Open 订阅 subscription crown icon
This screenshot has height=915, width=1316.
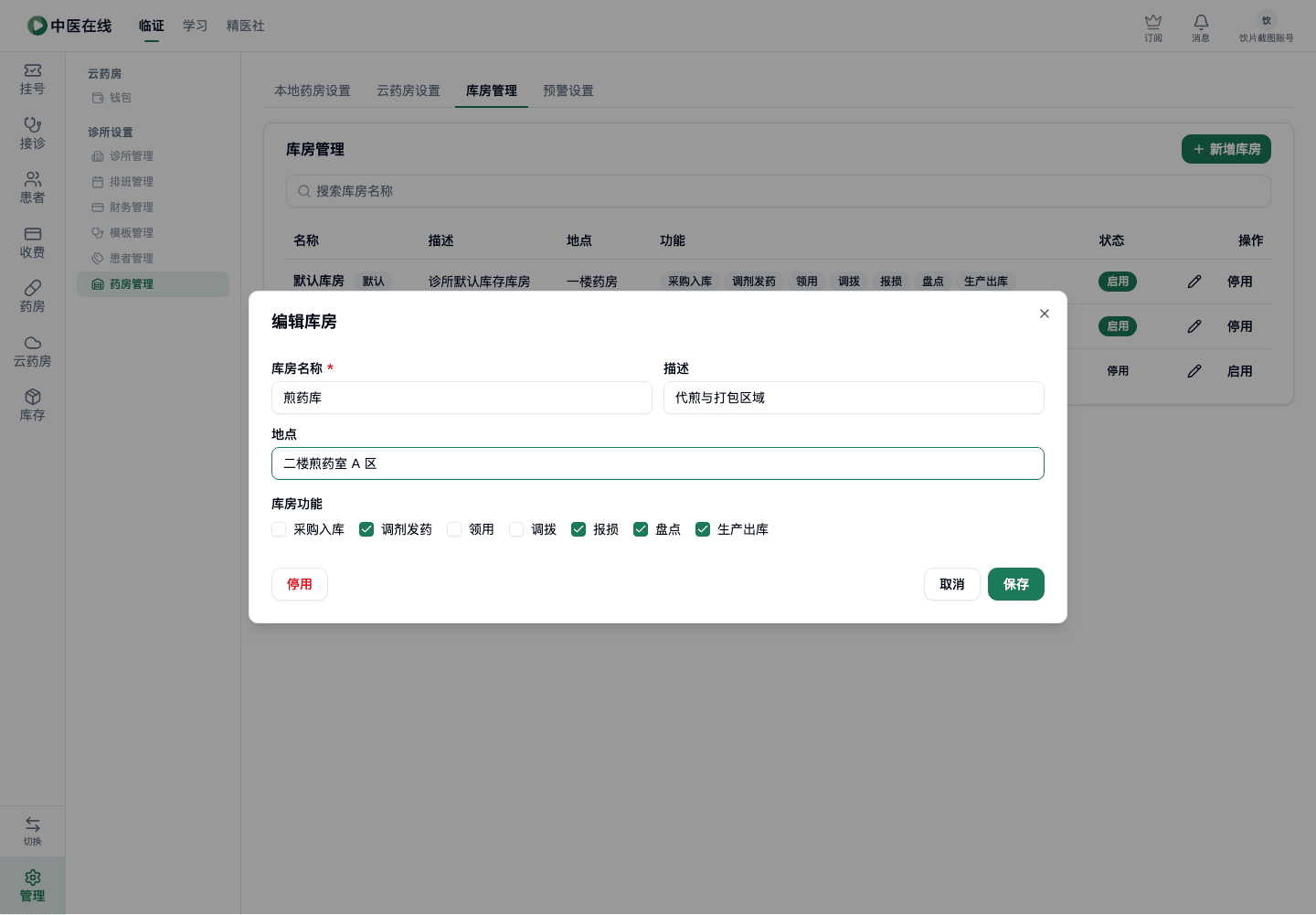coord(1153,27)
